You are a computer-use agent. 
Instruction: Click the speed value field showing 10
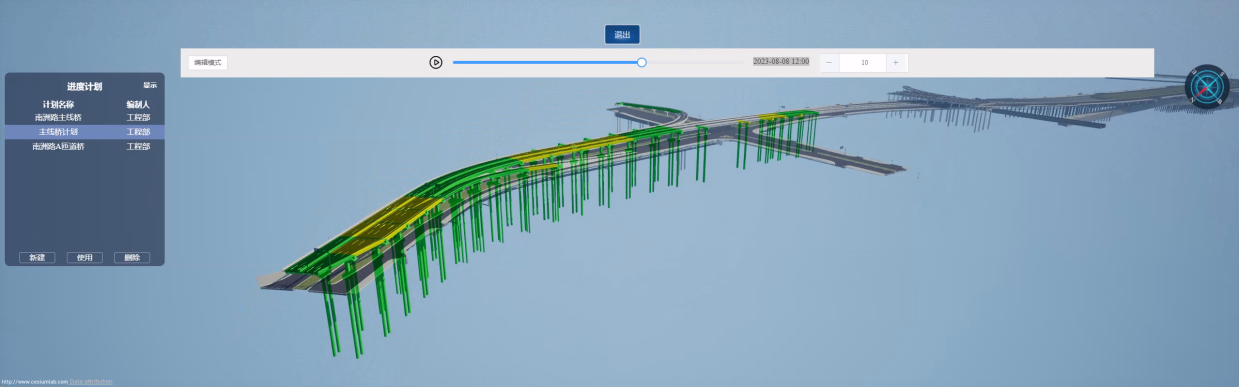(864, 62)
